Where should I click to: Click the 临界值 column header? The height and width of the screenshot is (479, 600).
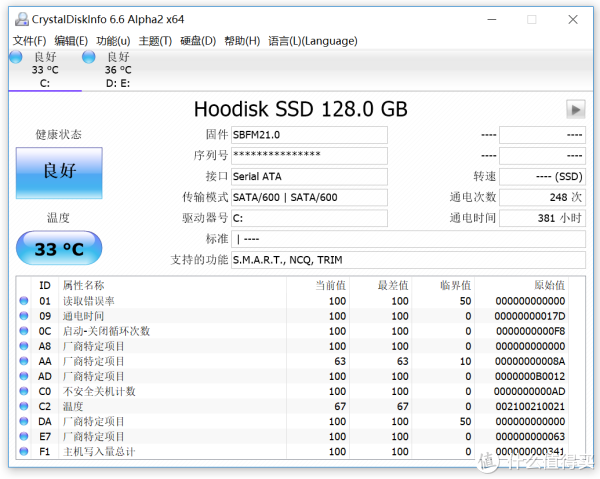tap(456, 285)
